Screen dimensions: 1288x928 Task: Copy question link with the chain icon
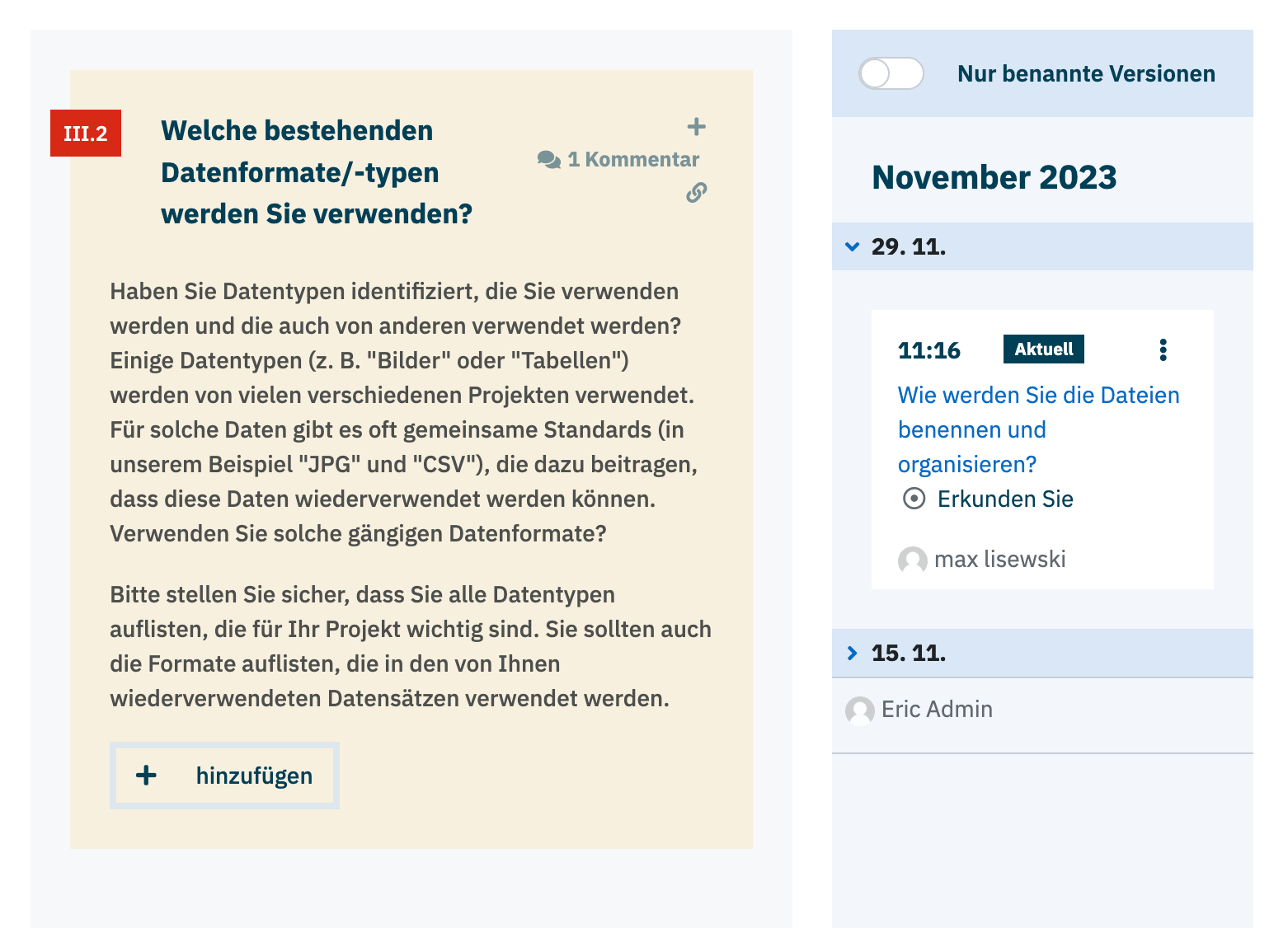coord(696,193)
